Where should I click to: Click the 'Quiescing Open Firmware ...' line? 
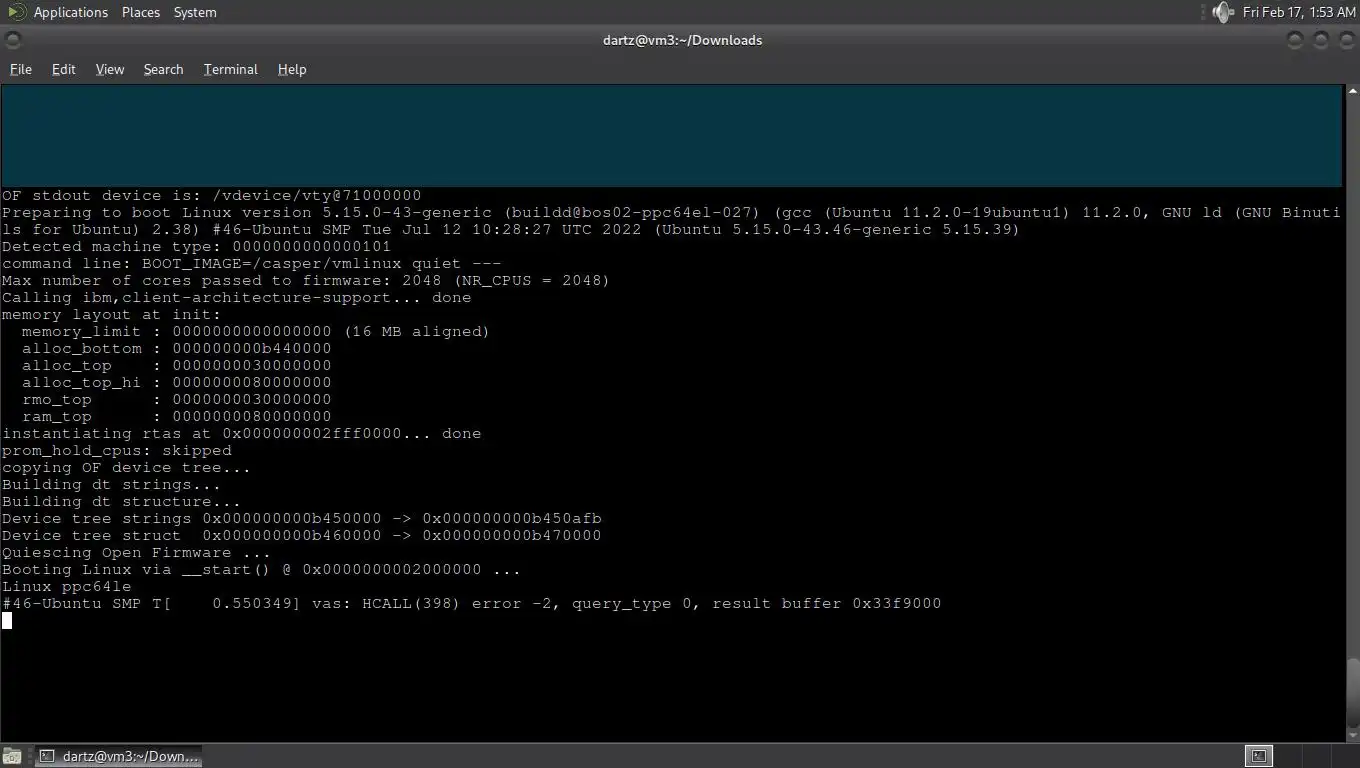(137, 553)
